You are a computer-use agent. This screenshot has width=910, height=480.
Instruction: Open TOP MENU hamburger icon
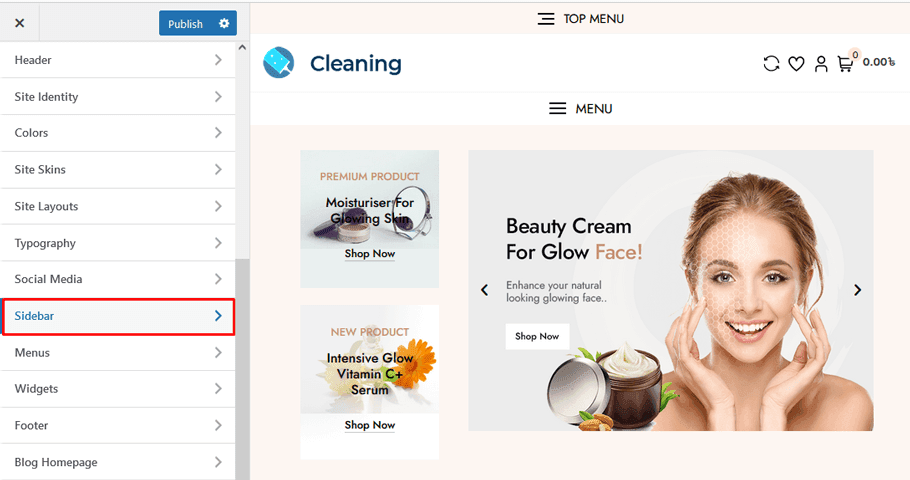click(546, 19)
